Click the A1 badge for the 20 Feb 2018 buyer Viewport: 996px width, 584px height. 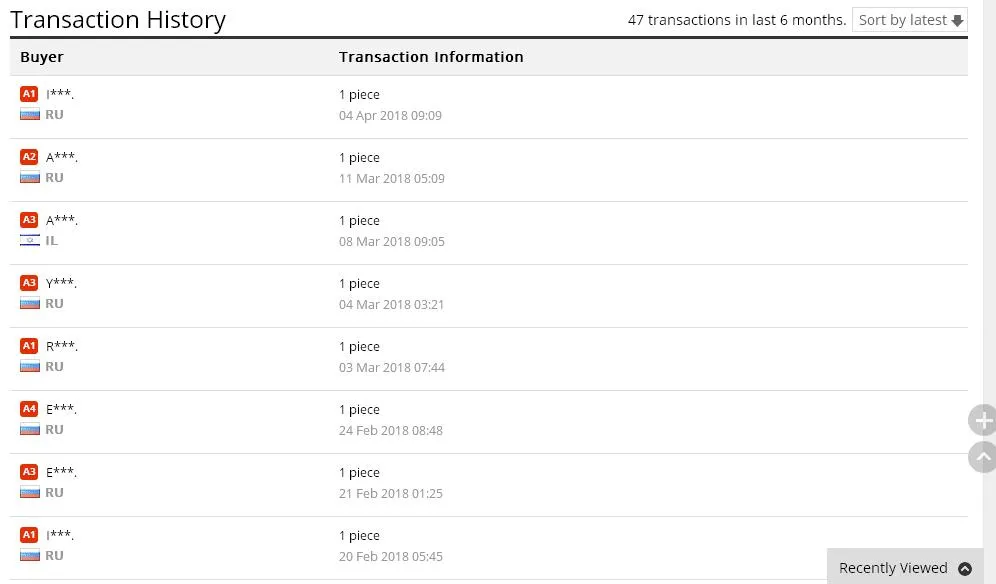click(x=29, y=534)
